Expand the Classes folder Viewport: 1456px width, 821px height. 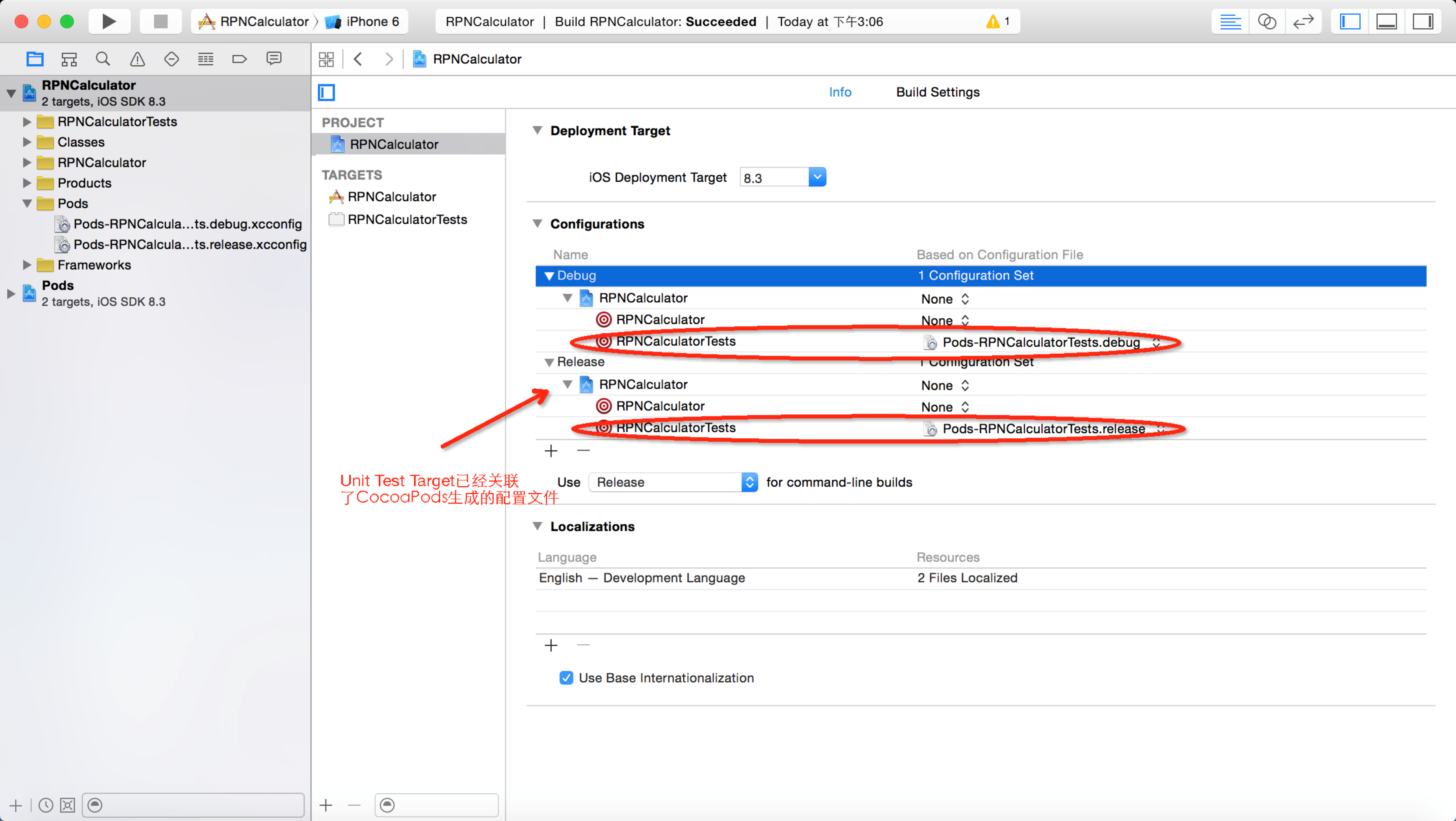[x=26, y=142]
